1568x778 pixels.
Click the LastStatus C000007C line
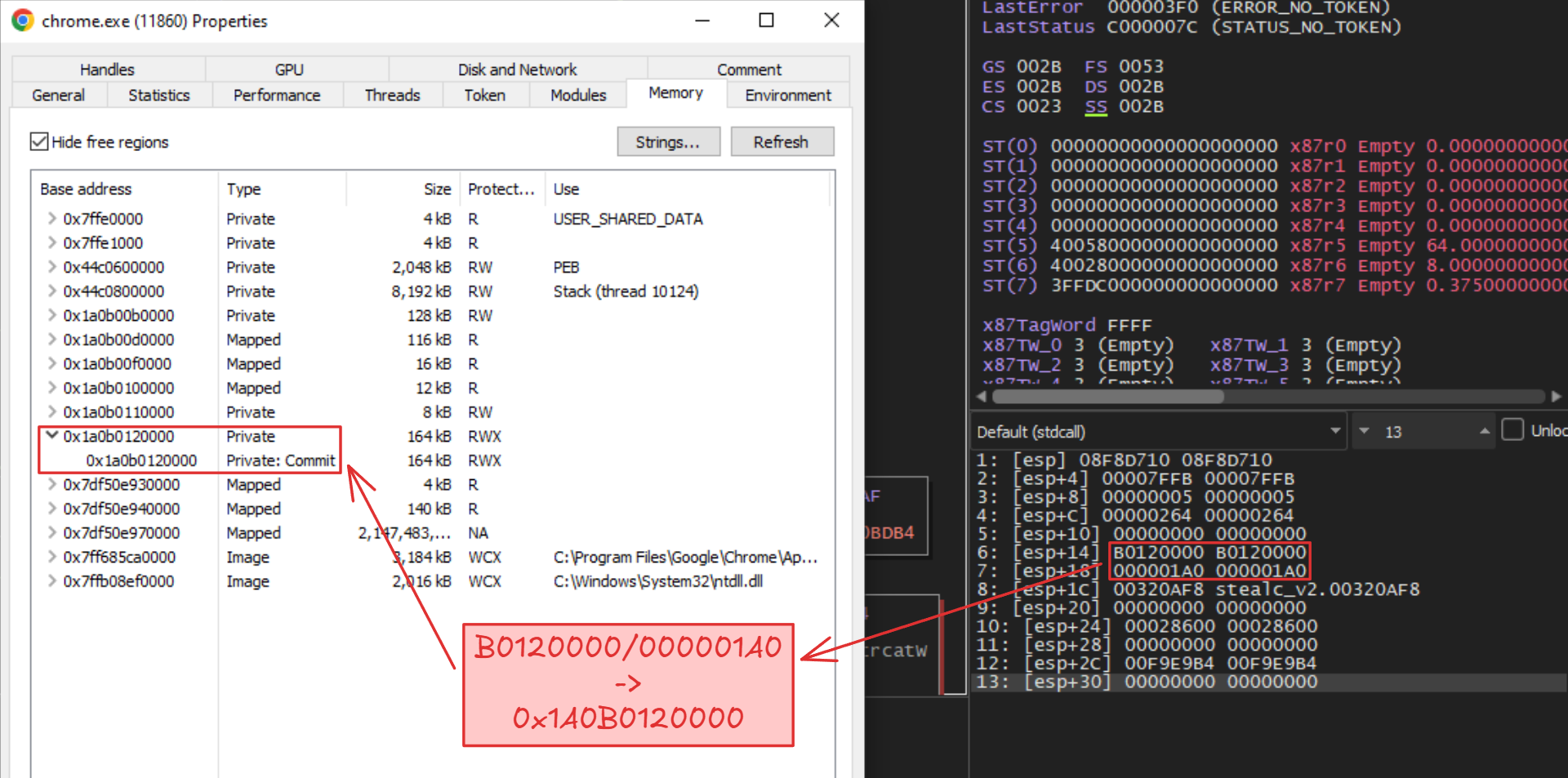tap(1192, 27)
